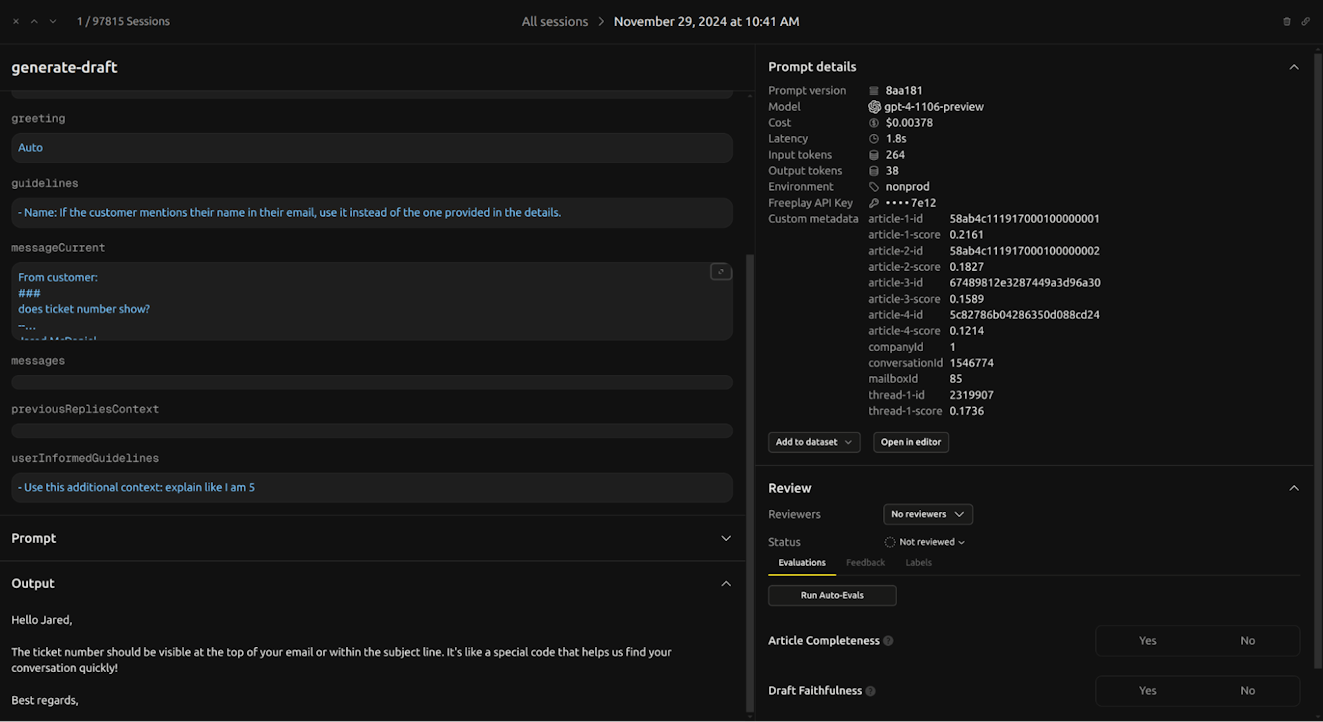Screen dimensions: 1323x722
Task: Click the help icon beside Draft Faithfulness
Action: coord(870,691)
